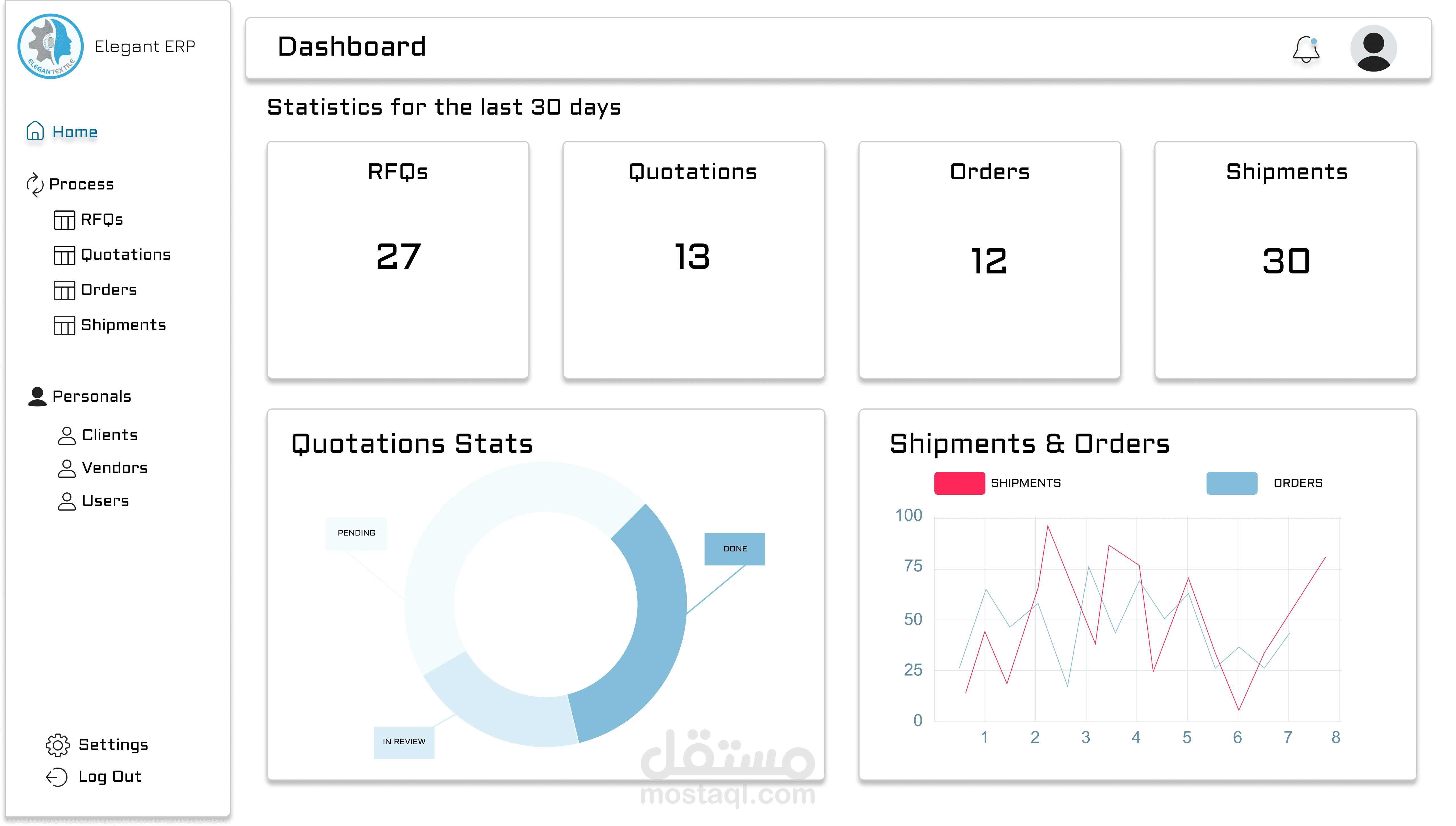Viewport: 1456px width, 826px height.
Task: Click the DONE label on donut chart
Action: tap(734, 549)
